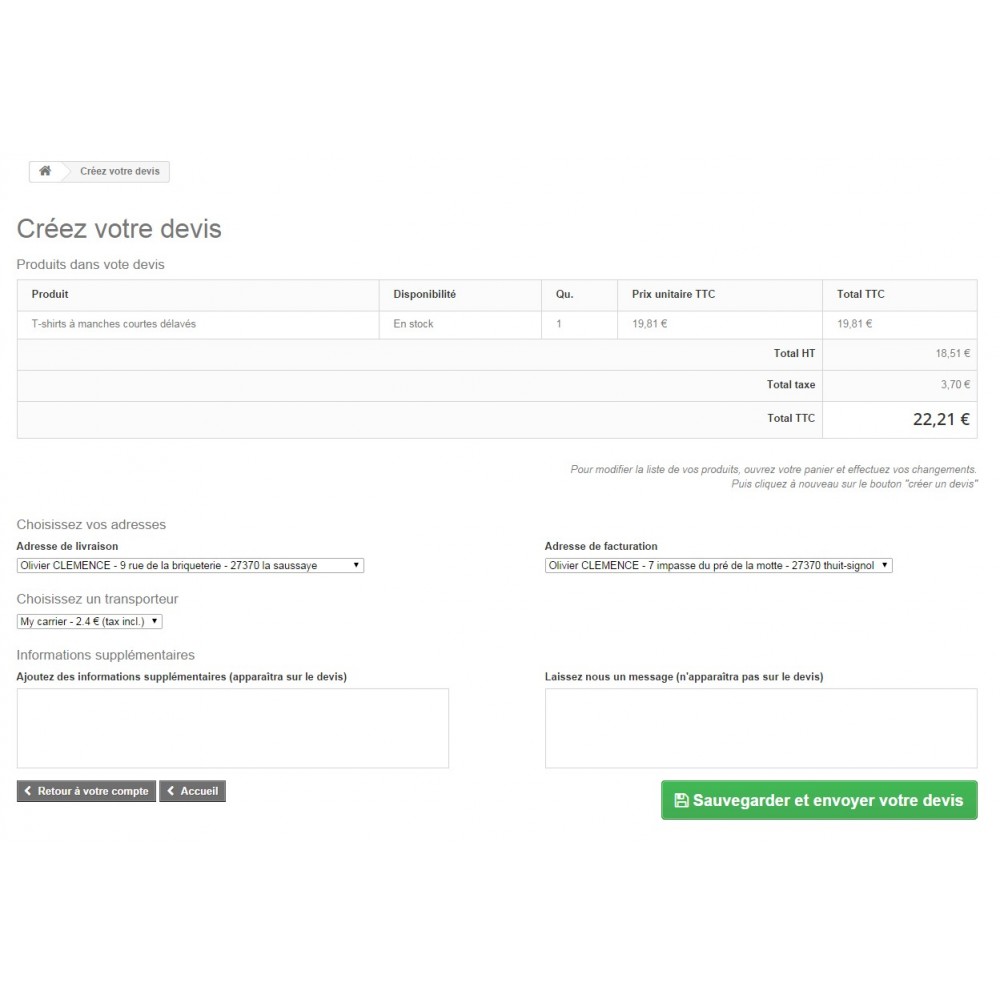Expand the carrier dropdown showing 'My carrier'
Viewport: 1000px width, 1000px height.
coord(155,621)
